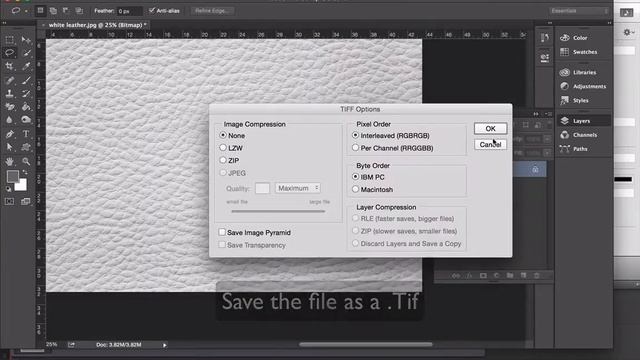Select the Move tool
Viewport: 640px width, 360px height.
coord(26,40)
